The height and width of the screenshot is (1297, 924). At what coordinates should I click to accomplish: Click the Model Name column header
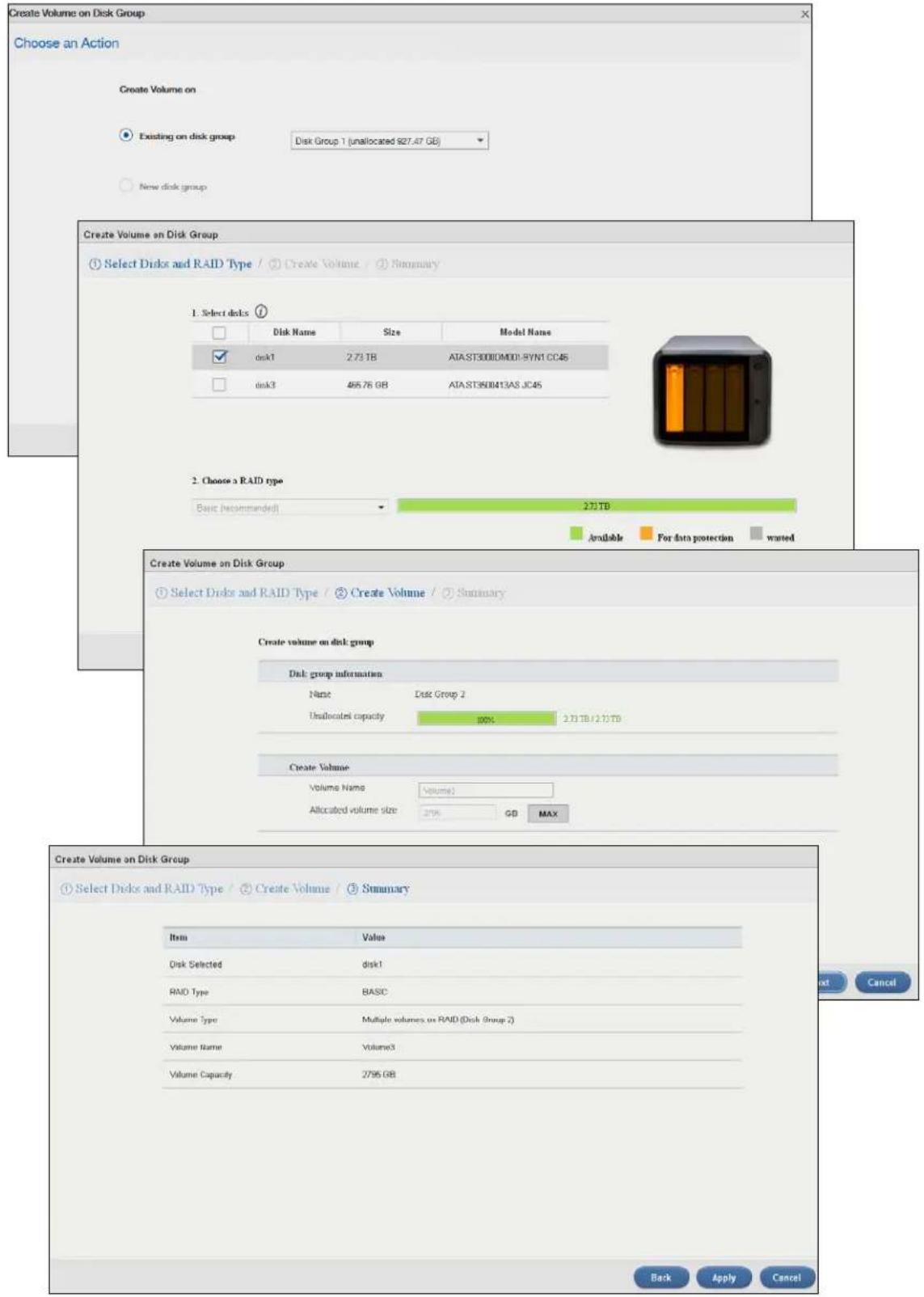coord(525,332)
